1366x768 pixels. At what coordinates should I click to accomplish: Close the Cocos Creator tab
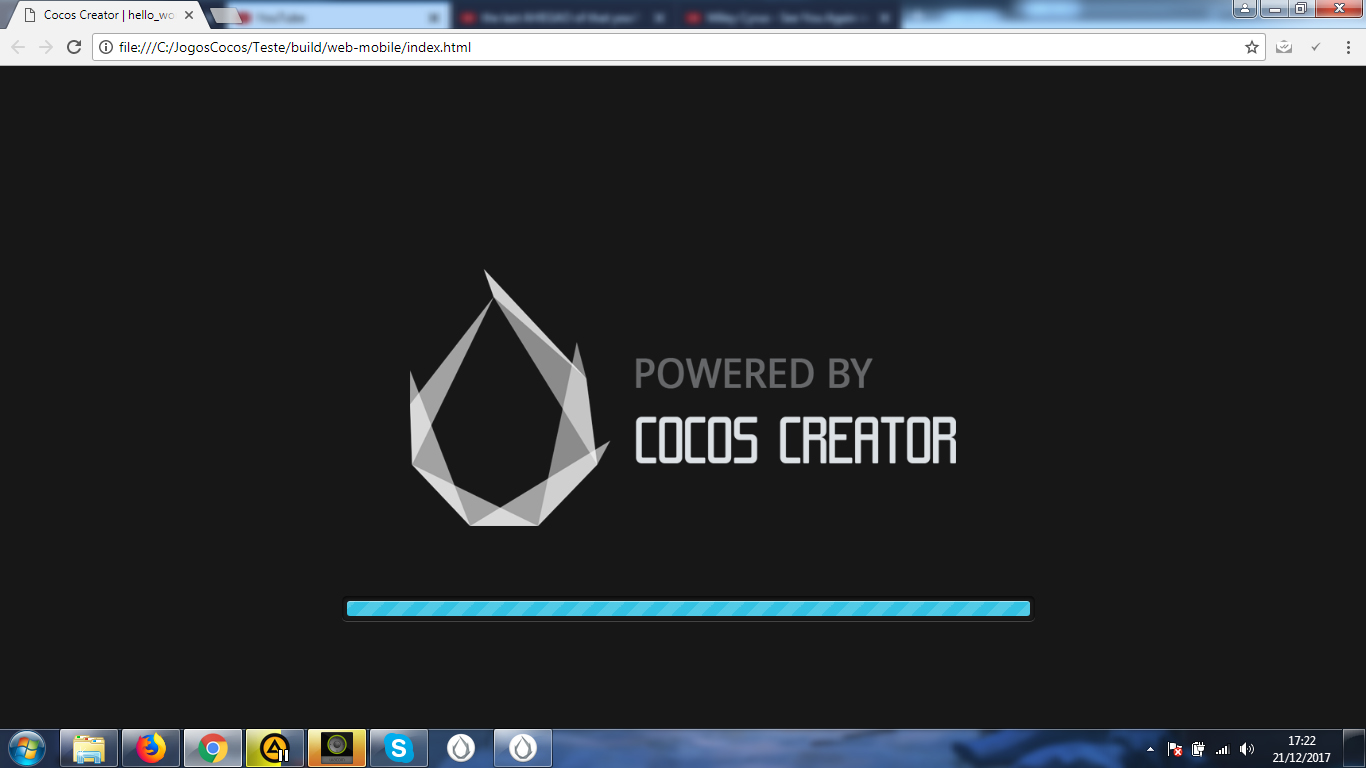coord(188,15)
